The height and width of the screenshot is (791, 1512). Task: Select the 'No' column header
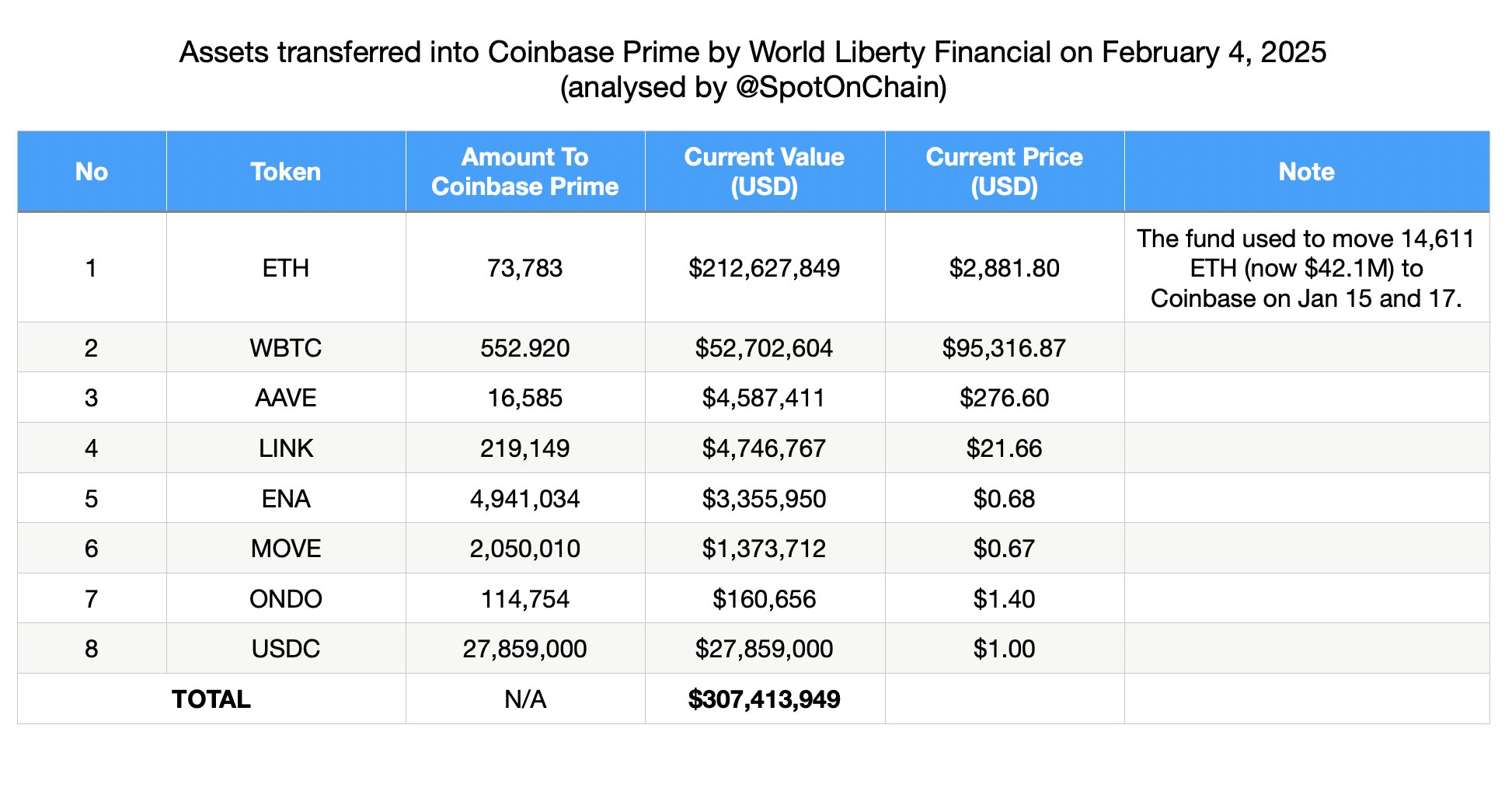pyautogui.click(x=92, y=172)
